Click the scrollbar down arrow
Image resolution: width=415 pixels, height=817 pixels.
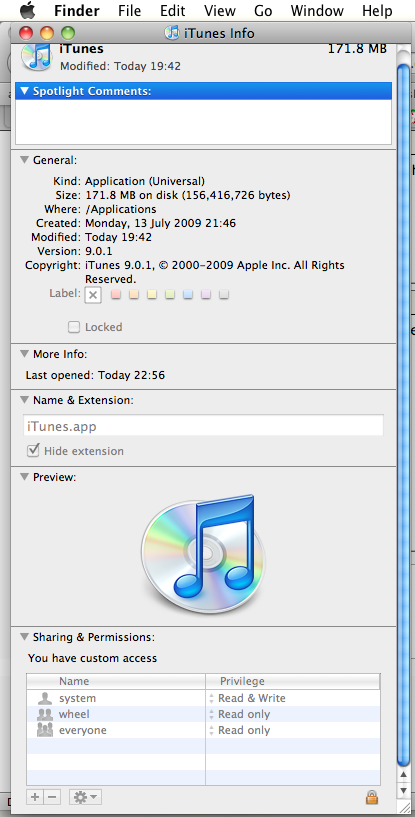point(404,790)
